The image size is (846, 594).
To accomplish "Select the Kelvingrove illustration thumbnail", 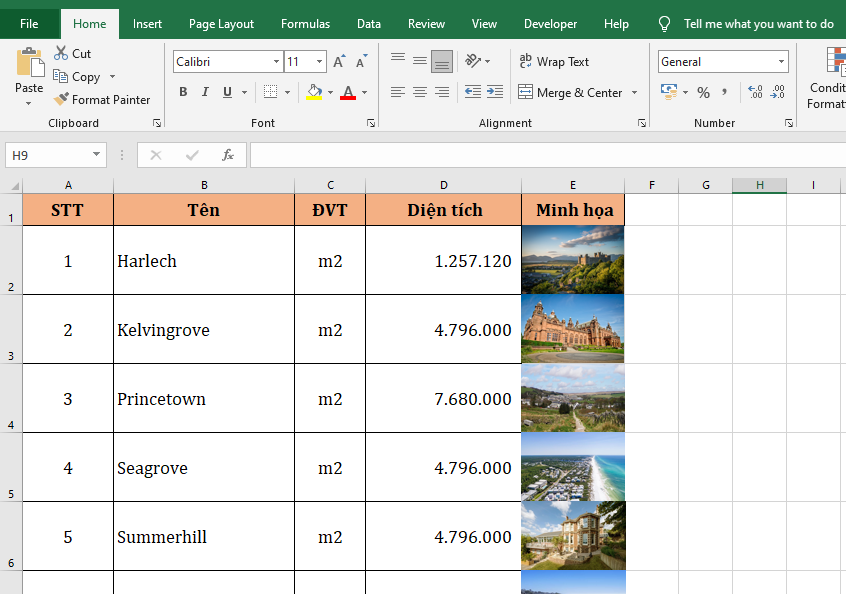I will coord(573,329).
